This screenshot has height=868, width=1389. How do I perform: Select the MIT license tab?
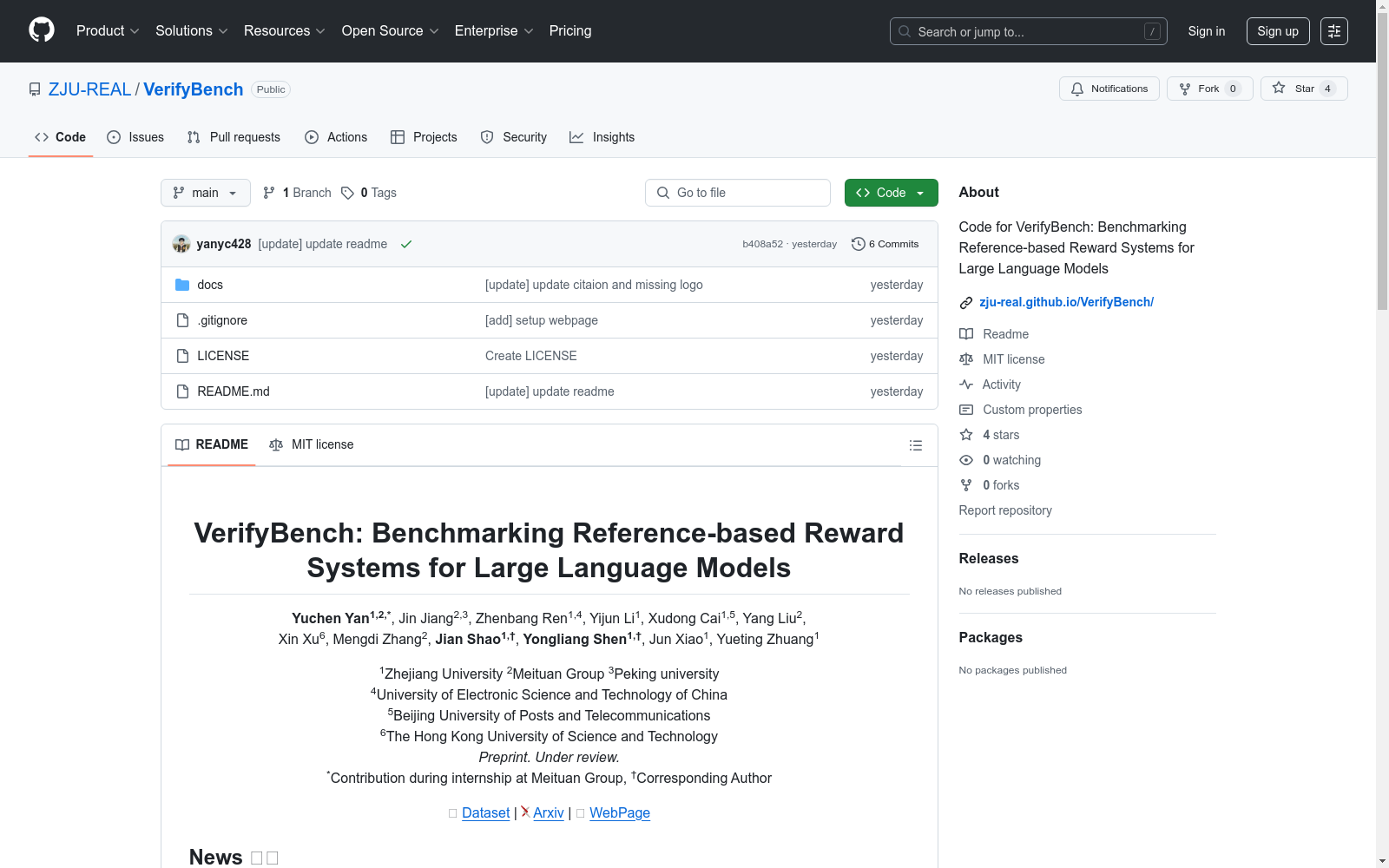(312, 444)
